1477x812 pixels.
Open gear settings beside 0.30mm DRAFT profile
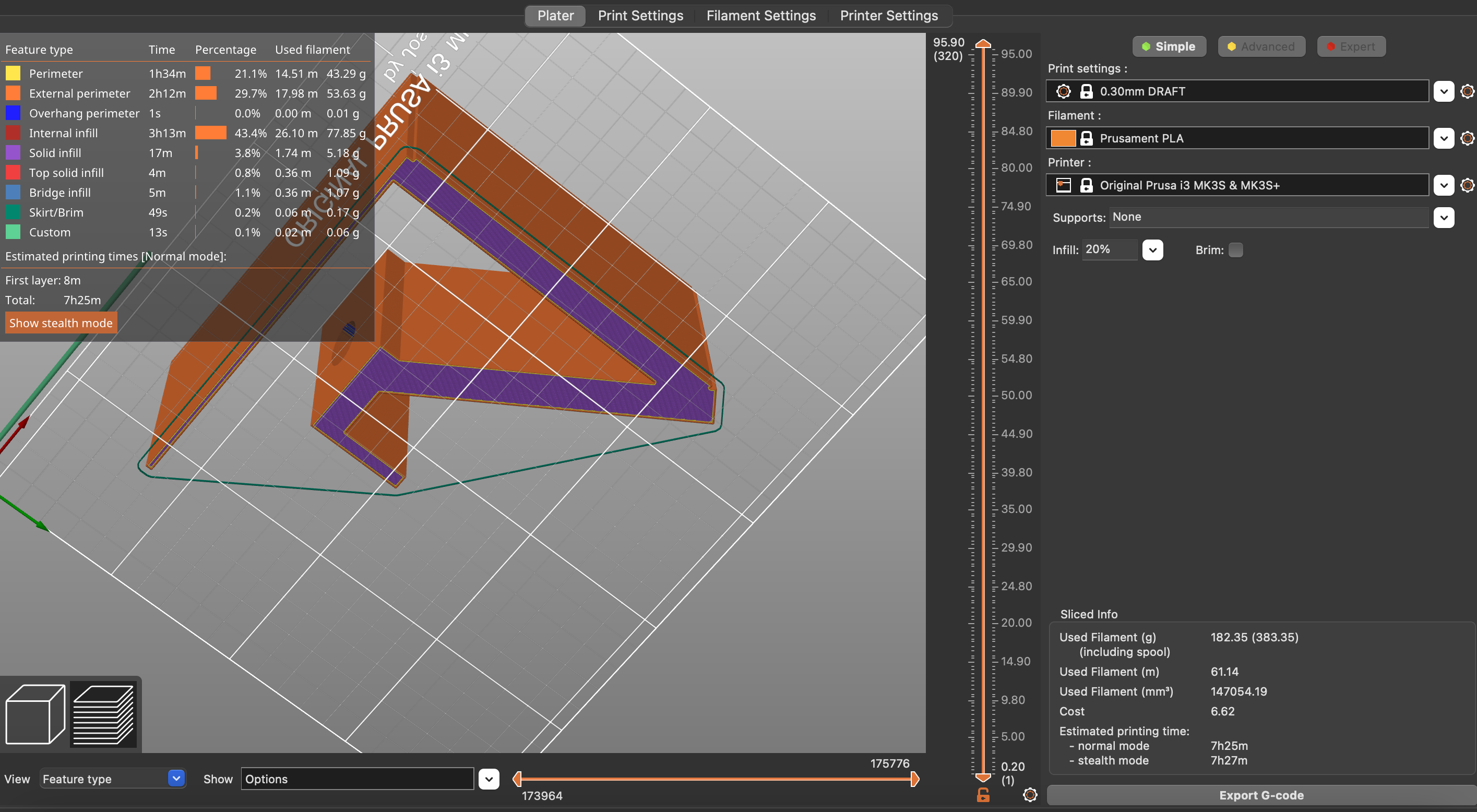(1467, 91)
